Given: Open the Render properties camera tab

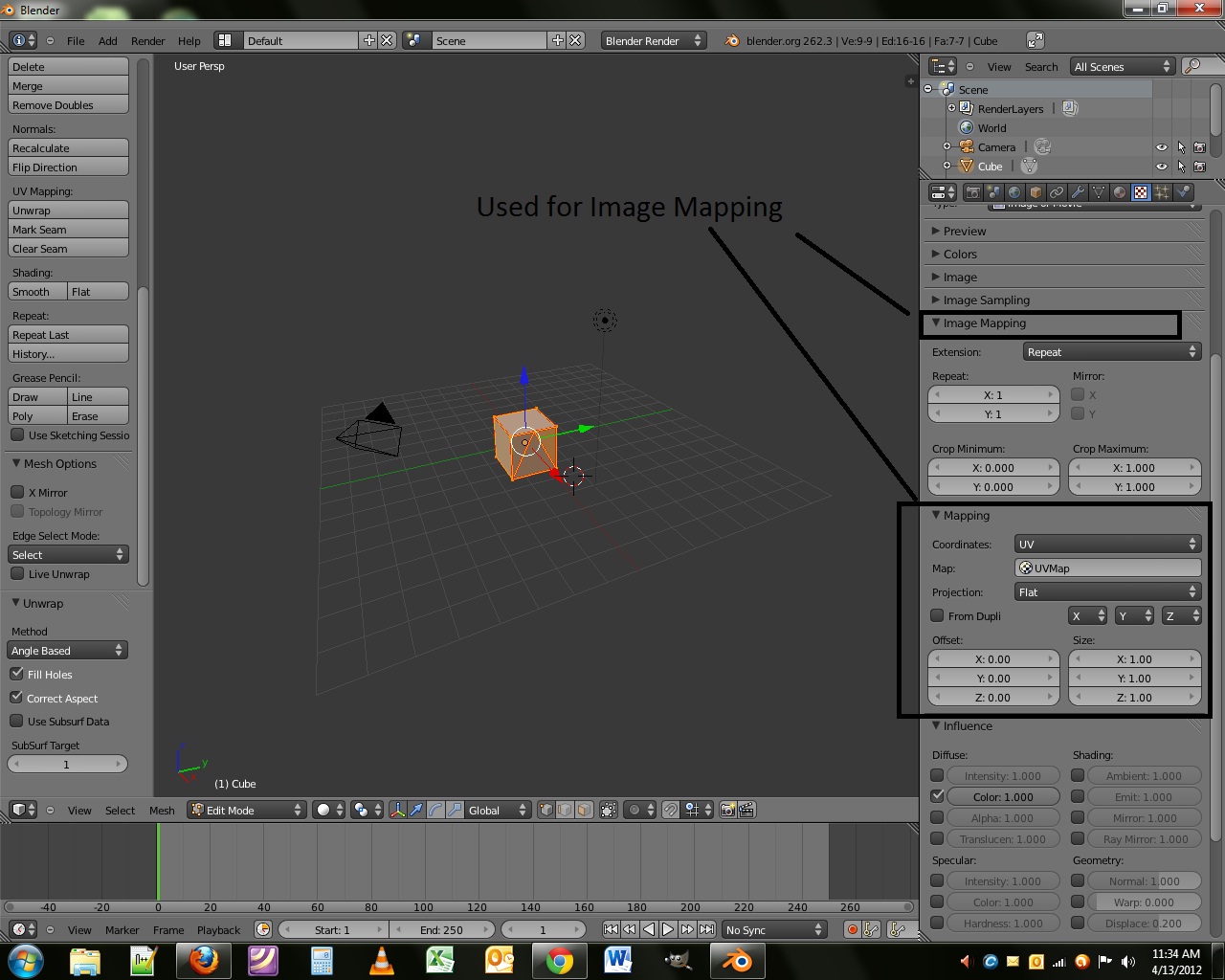Looking at the screenshot, I should point(972,192).
